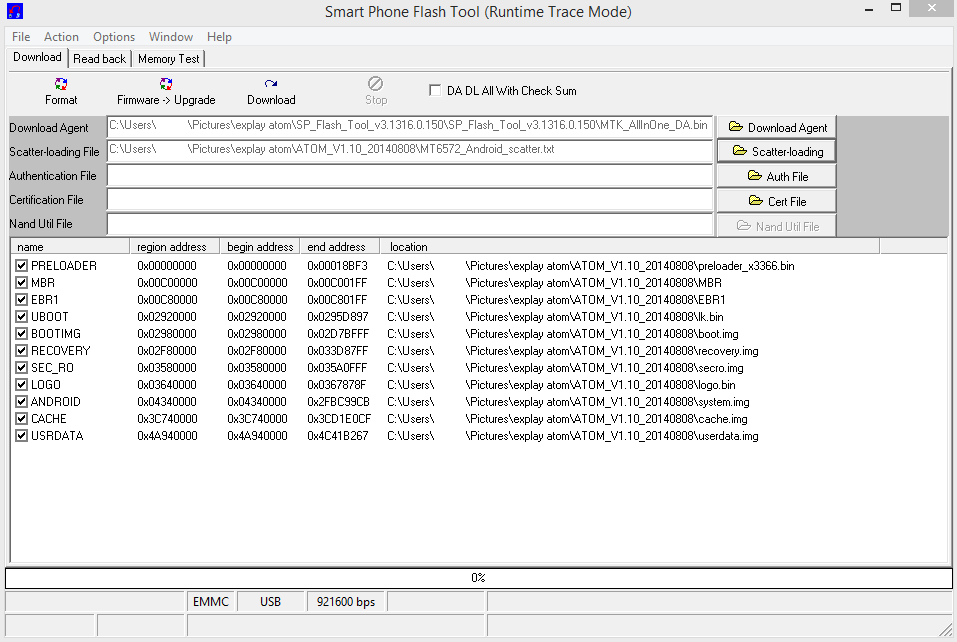Click the Firmware -> Upgrade icon
The height and width of the screenshot is (642, 957).
(166, 91)
